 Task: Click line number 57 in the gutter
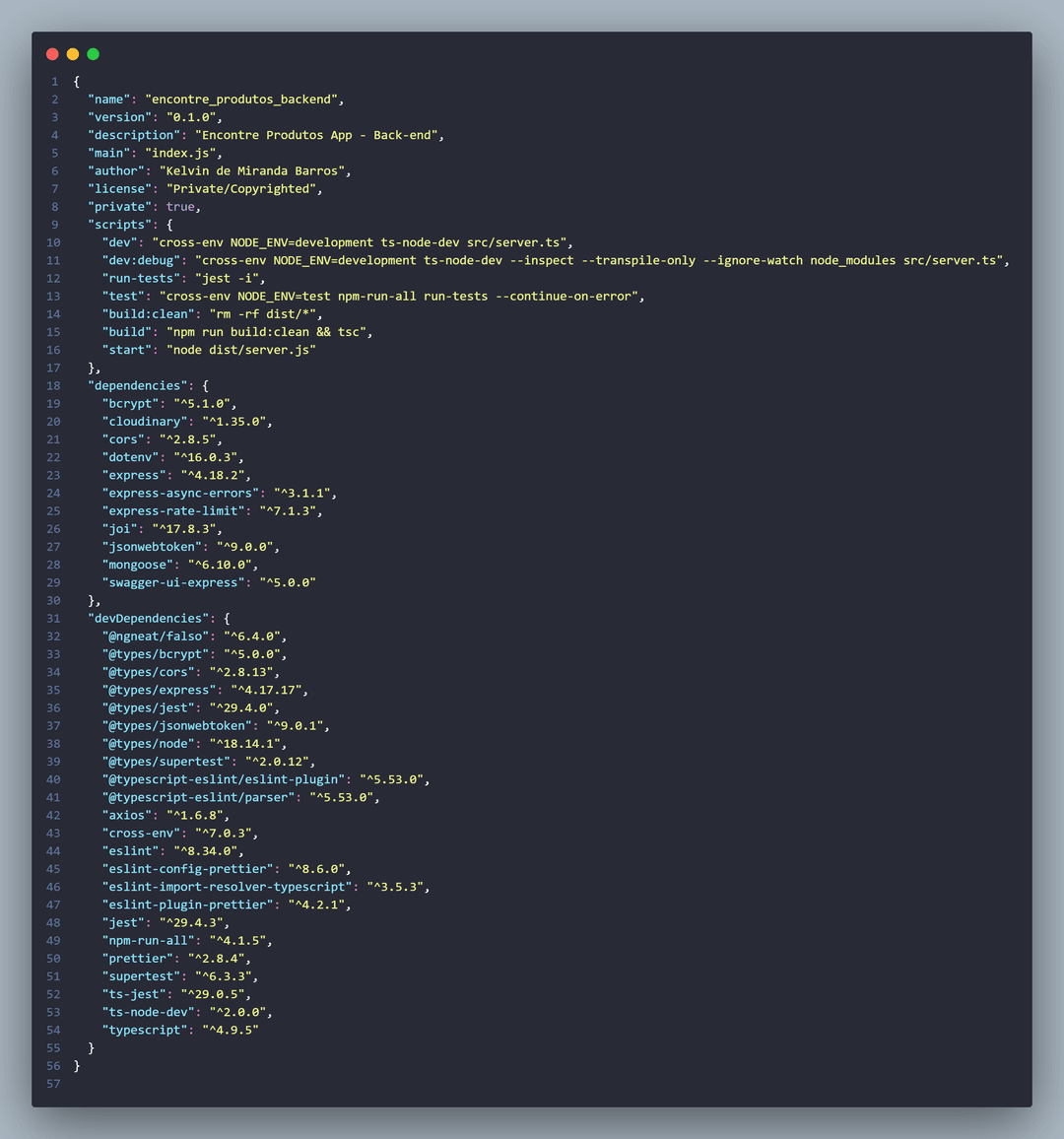(54, 1084)
